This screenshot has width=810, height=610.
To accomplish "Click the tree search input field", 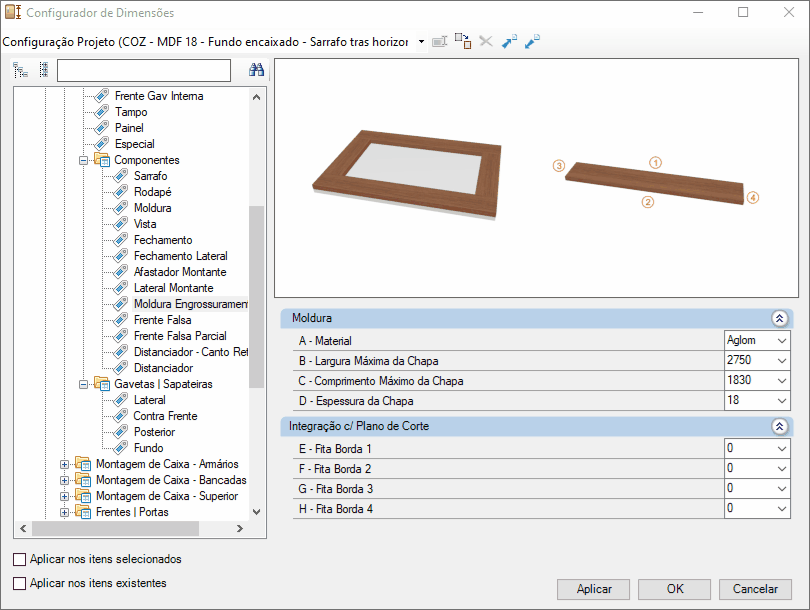I will click(x=144, y=70).
